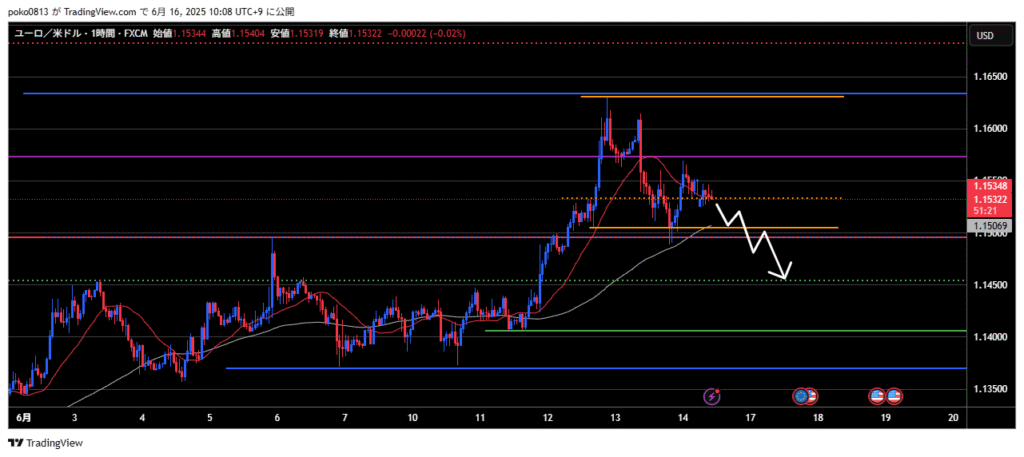Click the 6月 label on time axis
Viewport: 1024px width, 457px height.
click(23, 416)
